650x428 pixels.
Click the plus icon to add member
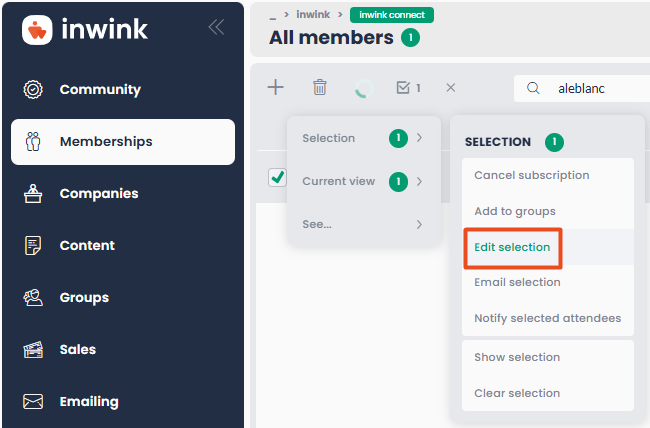pyautogui.click(x=275, y=88)
